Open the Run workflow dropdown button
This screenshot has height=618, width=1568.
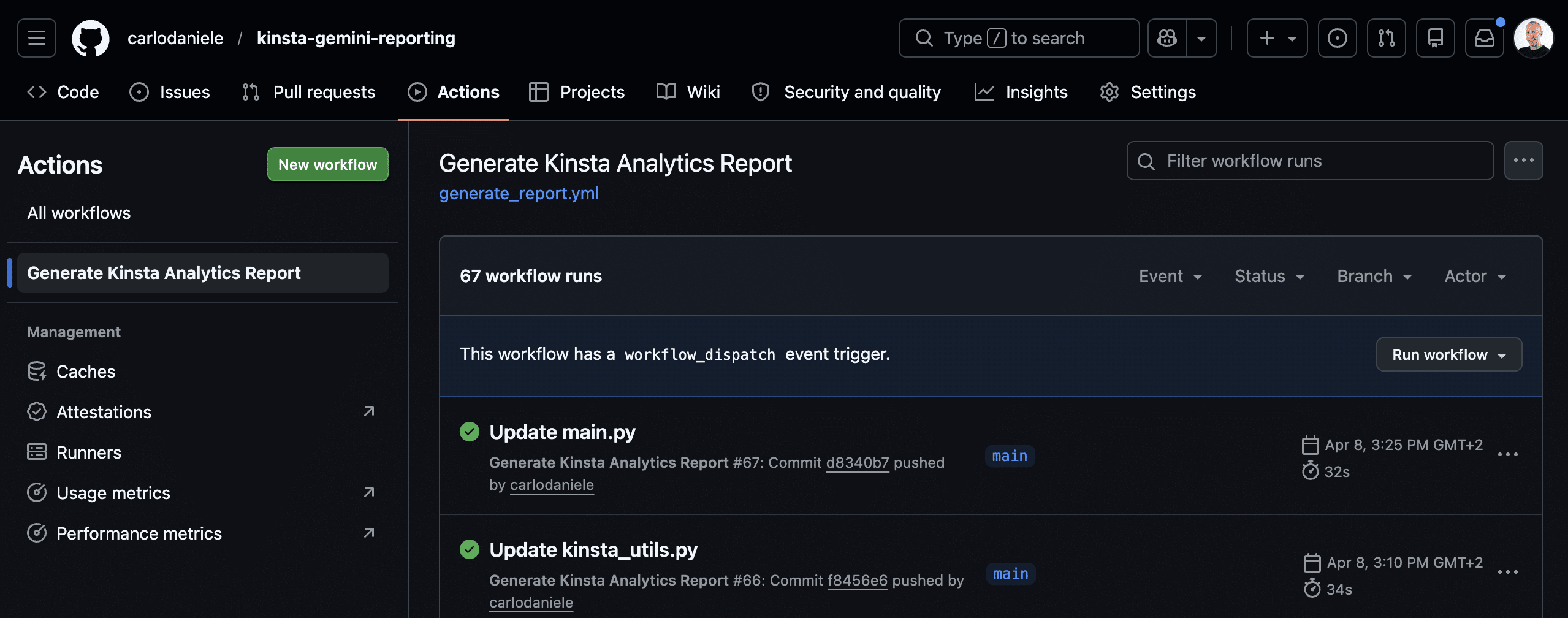coord(1449,354)
